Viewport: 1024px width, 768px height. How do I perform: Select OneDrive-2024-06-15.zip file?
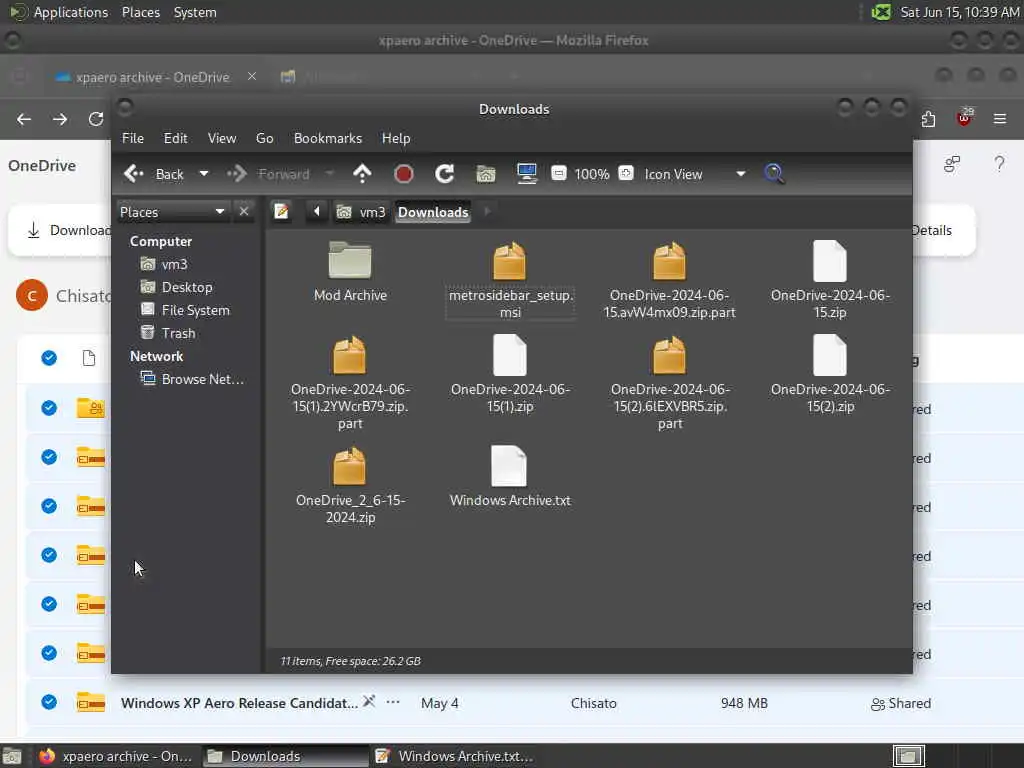(830, 280)
